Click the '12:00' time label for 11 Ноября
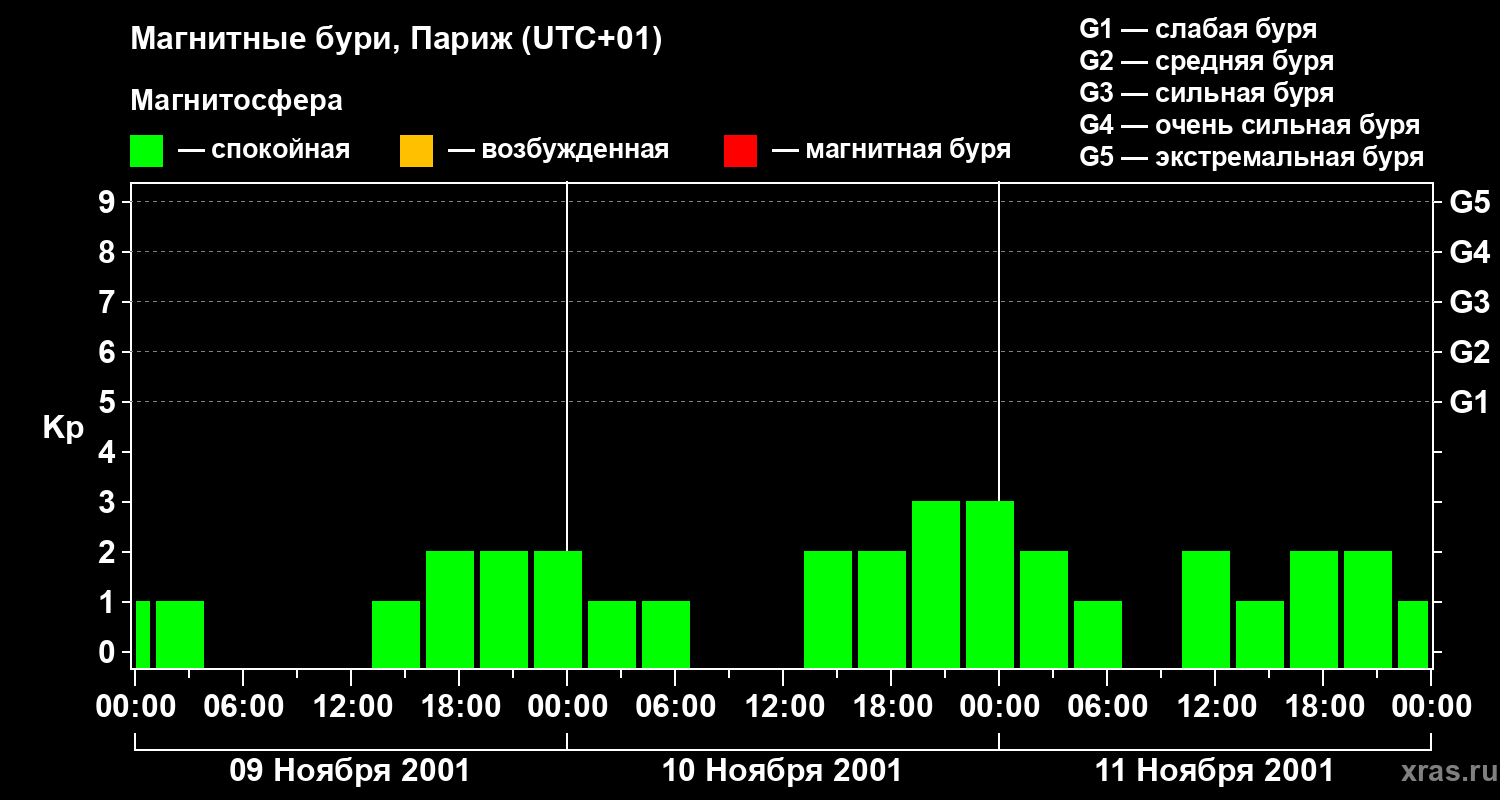The height and width of the screenshot is (800, 1500). coord(1215,707)
